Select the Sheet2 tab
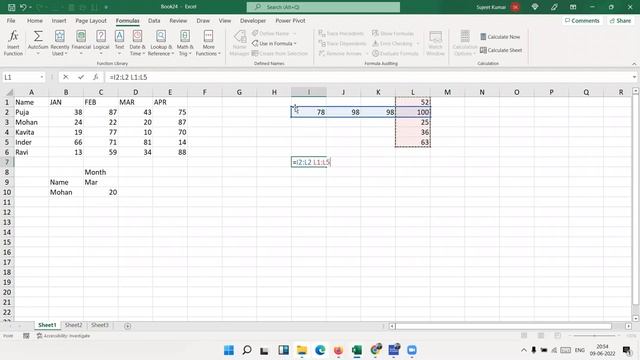640x360 pixels. 73,325
